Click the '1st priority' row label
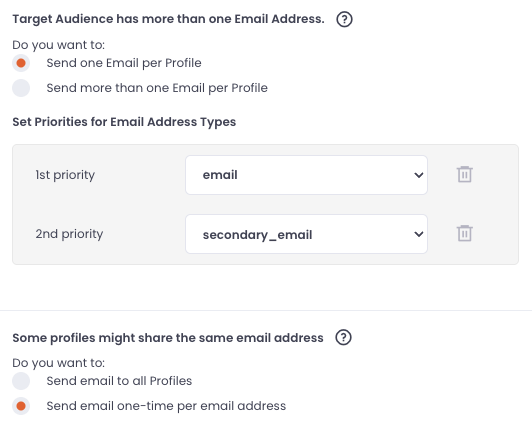Image resolution: width=532 pixels, height=438 pixels. pos(65,175)
